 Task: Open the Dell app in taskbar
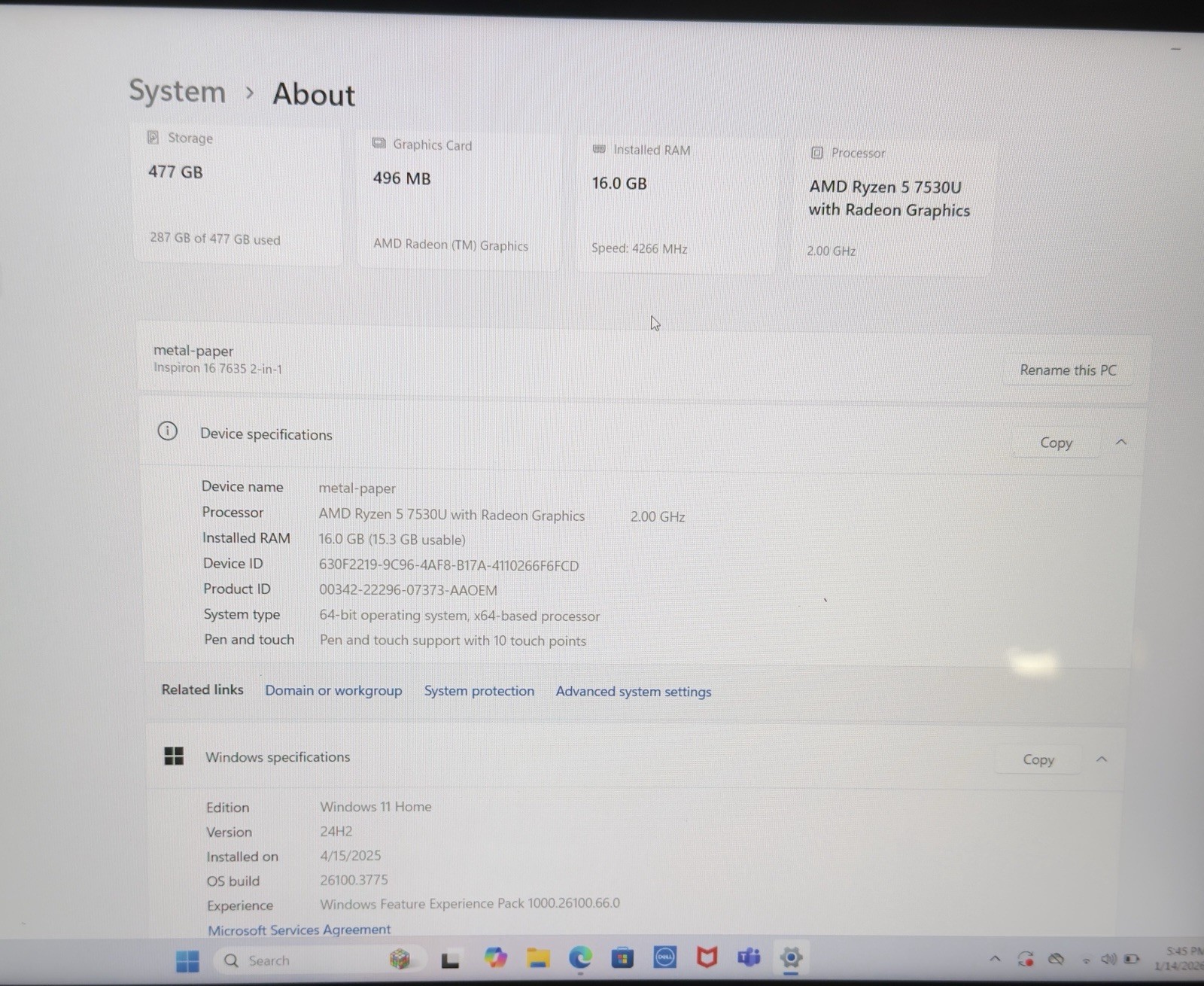[664, 957]
